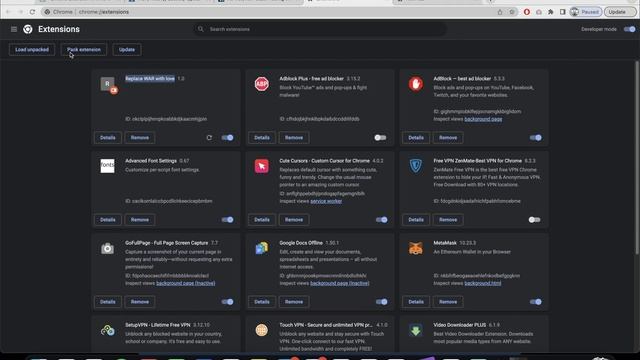Open Details for MetaMask

pyautogui.click(x=416, y=302)
